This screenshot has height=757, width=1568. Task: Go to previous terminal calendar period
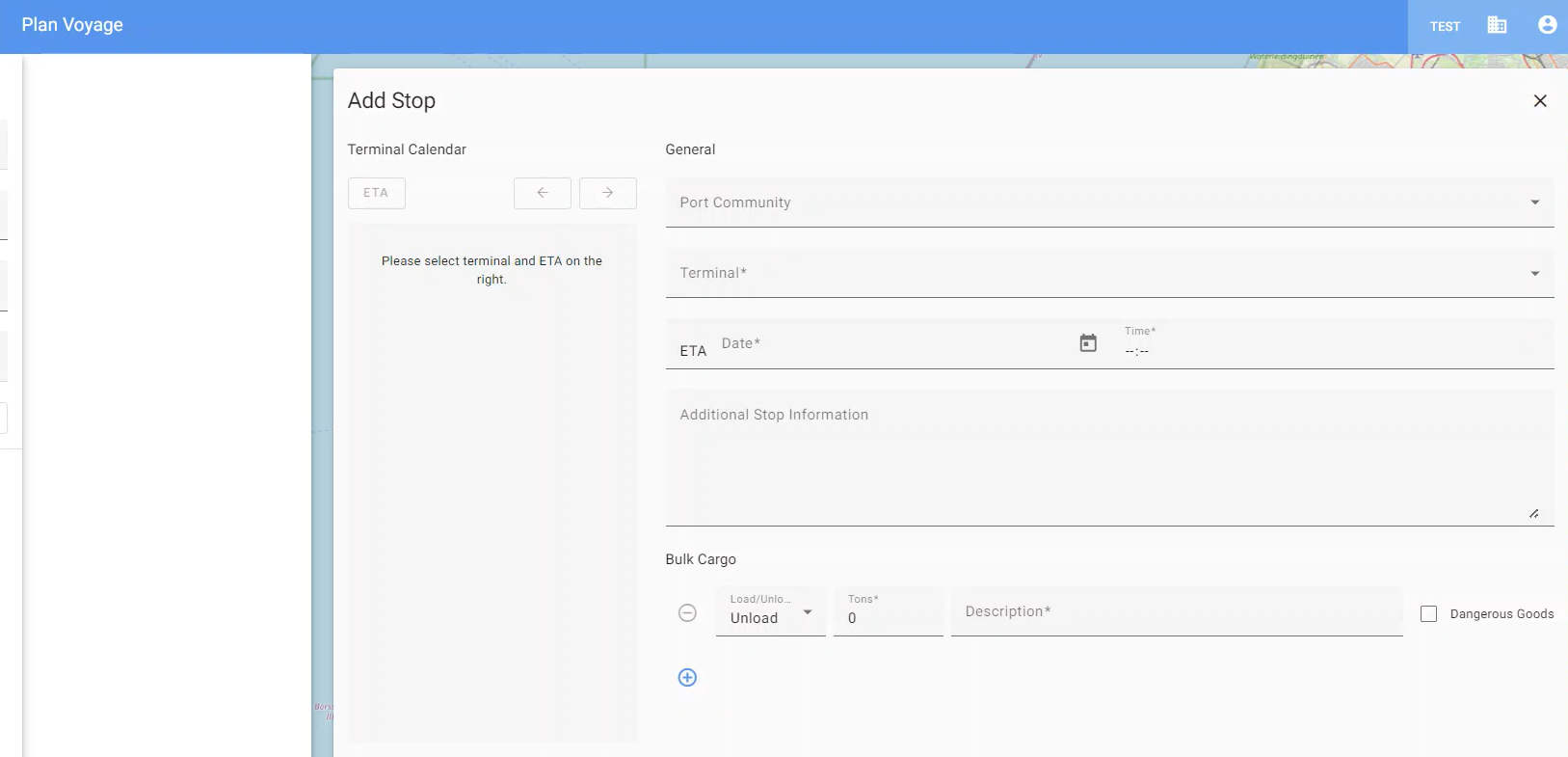543,193
